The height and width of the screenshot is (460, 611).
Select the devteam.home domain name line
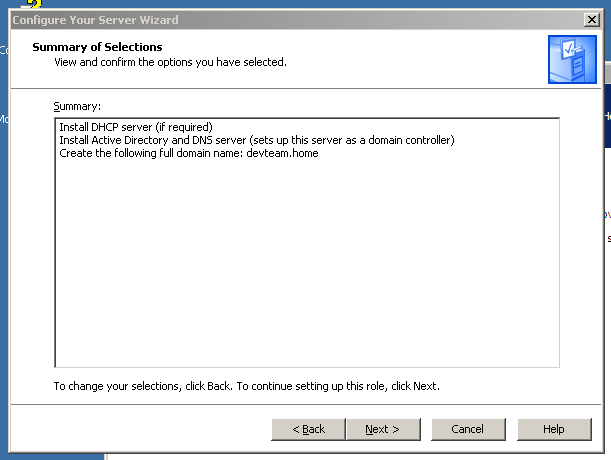pos(188,153)
